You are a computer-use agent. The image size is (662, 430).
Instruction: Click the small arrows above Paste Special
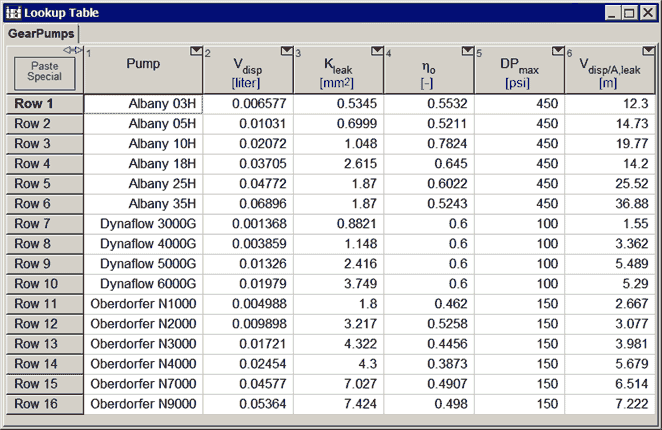pos(72,50)
